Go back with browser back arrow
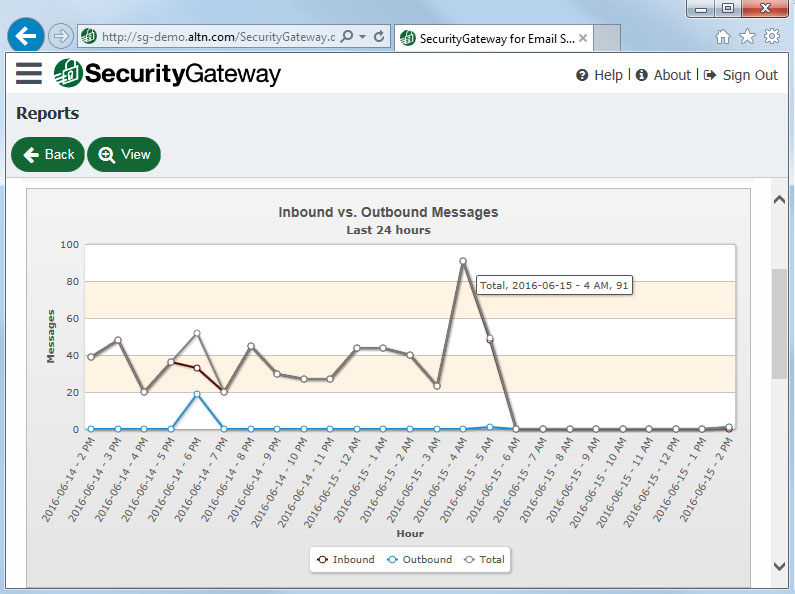 tap(25, 35)
